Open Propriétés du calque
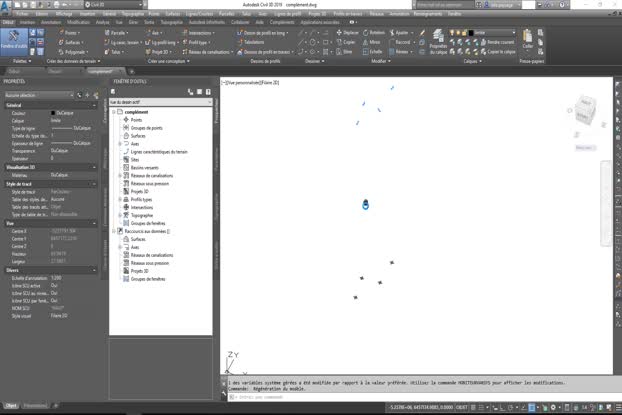This screenshot has width=622, height=415. 438,42
